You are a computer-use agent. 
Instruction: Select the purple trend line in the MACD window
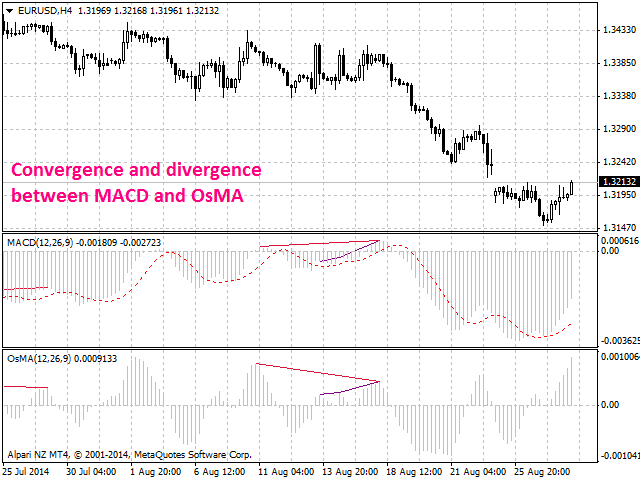coord(350,253)
